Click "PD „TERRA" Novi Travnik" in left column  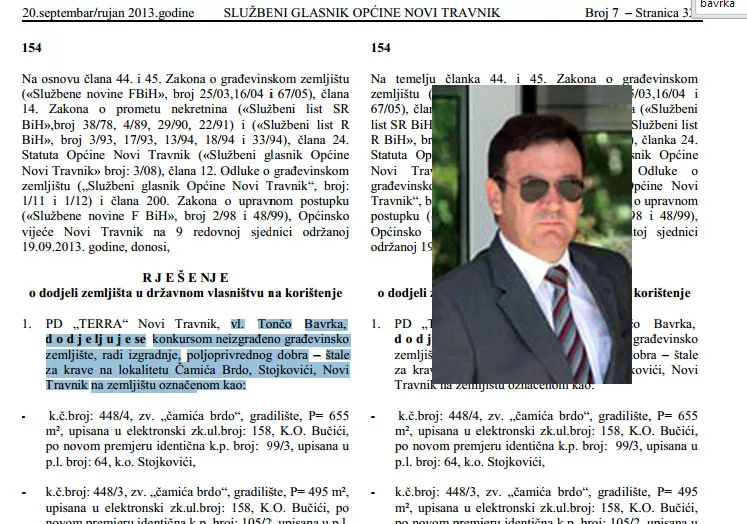click(134, 324)
